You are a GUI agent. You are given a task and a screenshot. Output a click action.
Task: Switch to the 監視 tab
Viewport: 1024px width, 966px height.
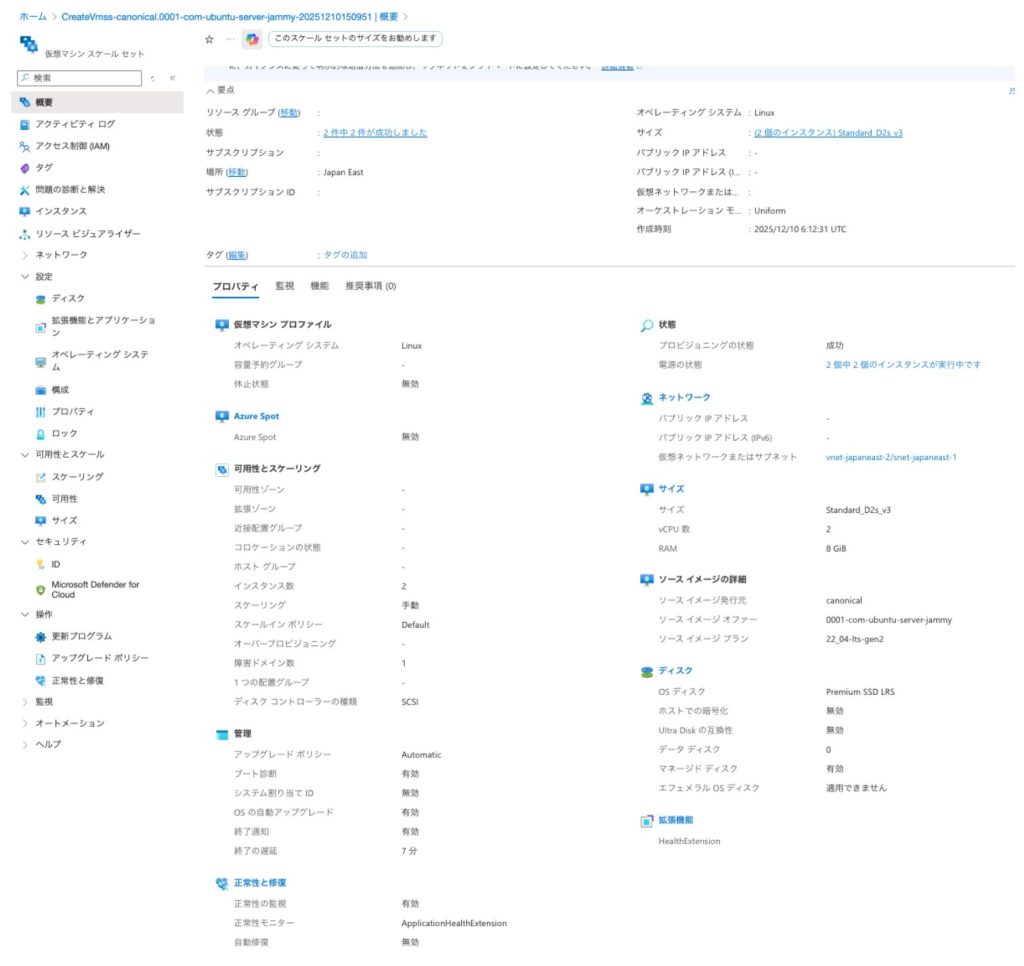285,286
